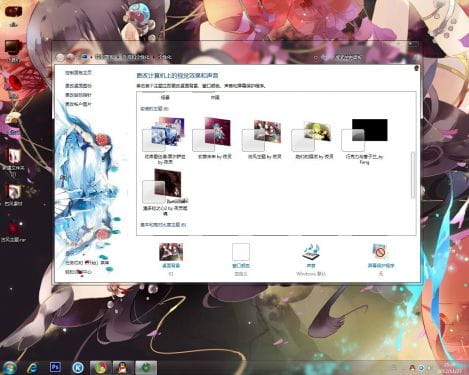Click the green taskbar icon beside QQ
The image size is (469, 375).
(x=146, y=368)
